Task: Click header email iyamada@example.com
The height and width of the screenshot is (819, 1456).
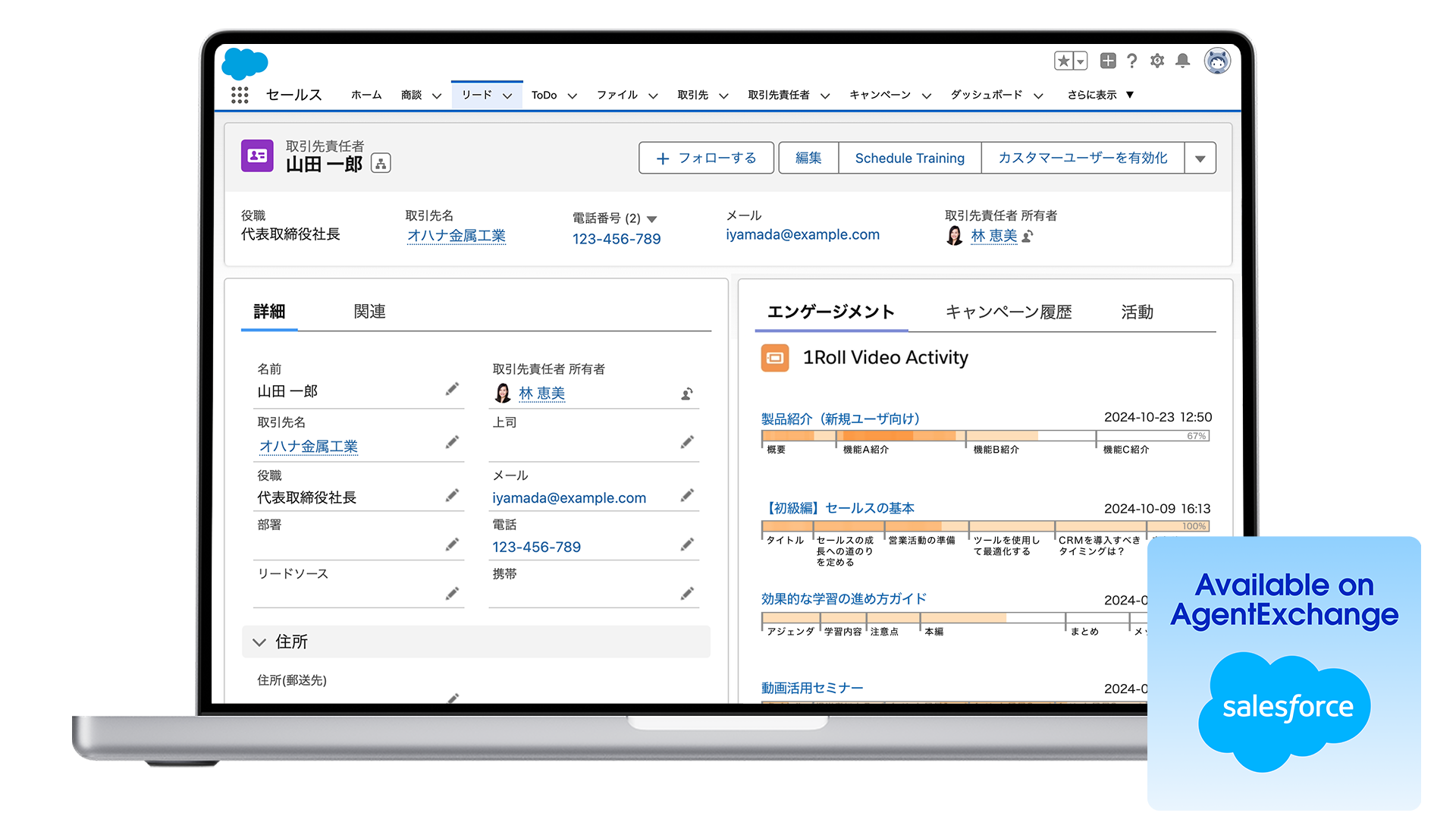Action: pos(803,235)
